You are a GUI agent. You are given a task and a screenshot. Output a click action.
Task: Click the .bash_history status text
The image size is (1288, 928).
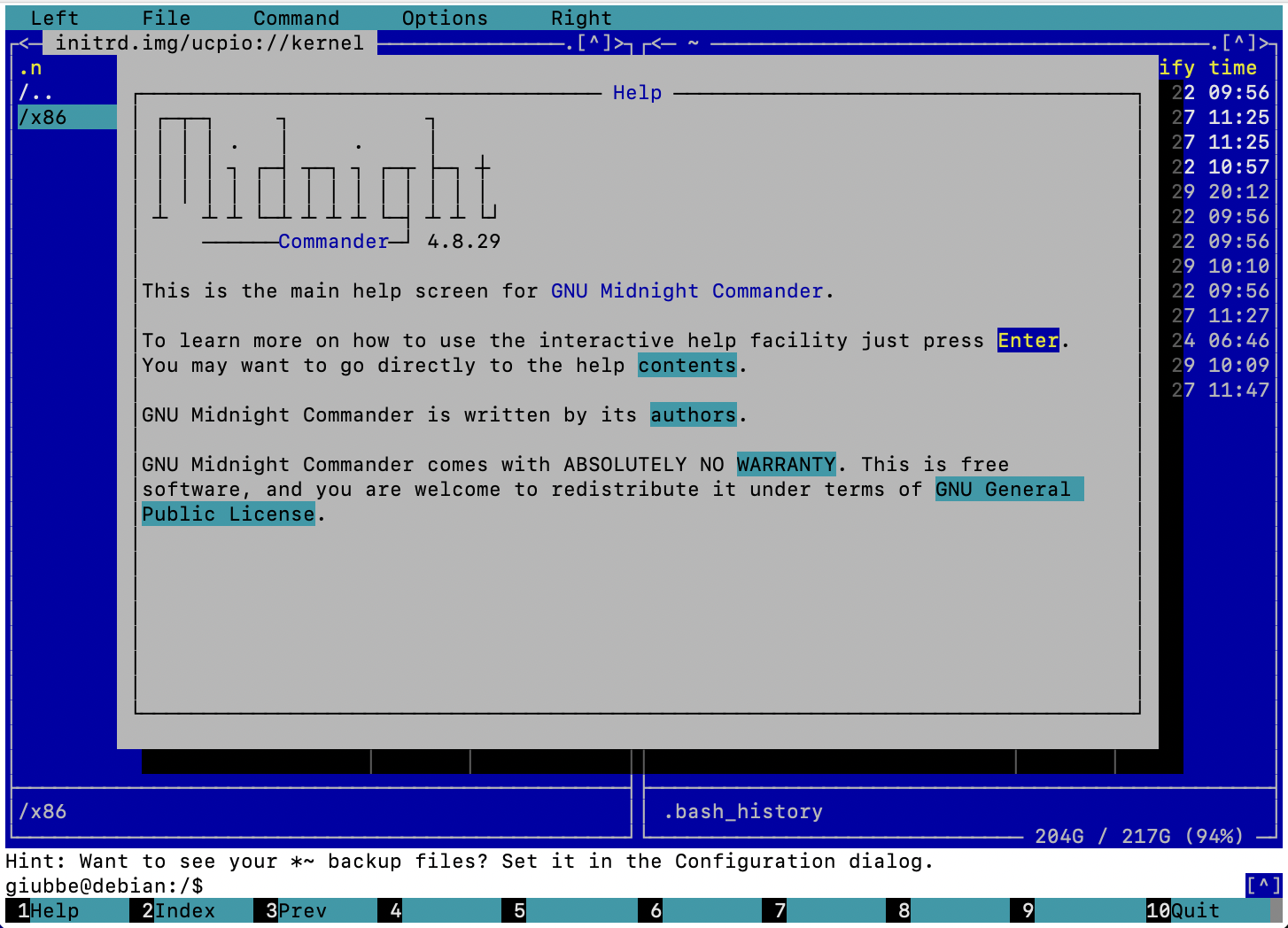pyautogui.click(x=743, y=811)
